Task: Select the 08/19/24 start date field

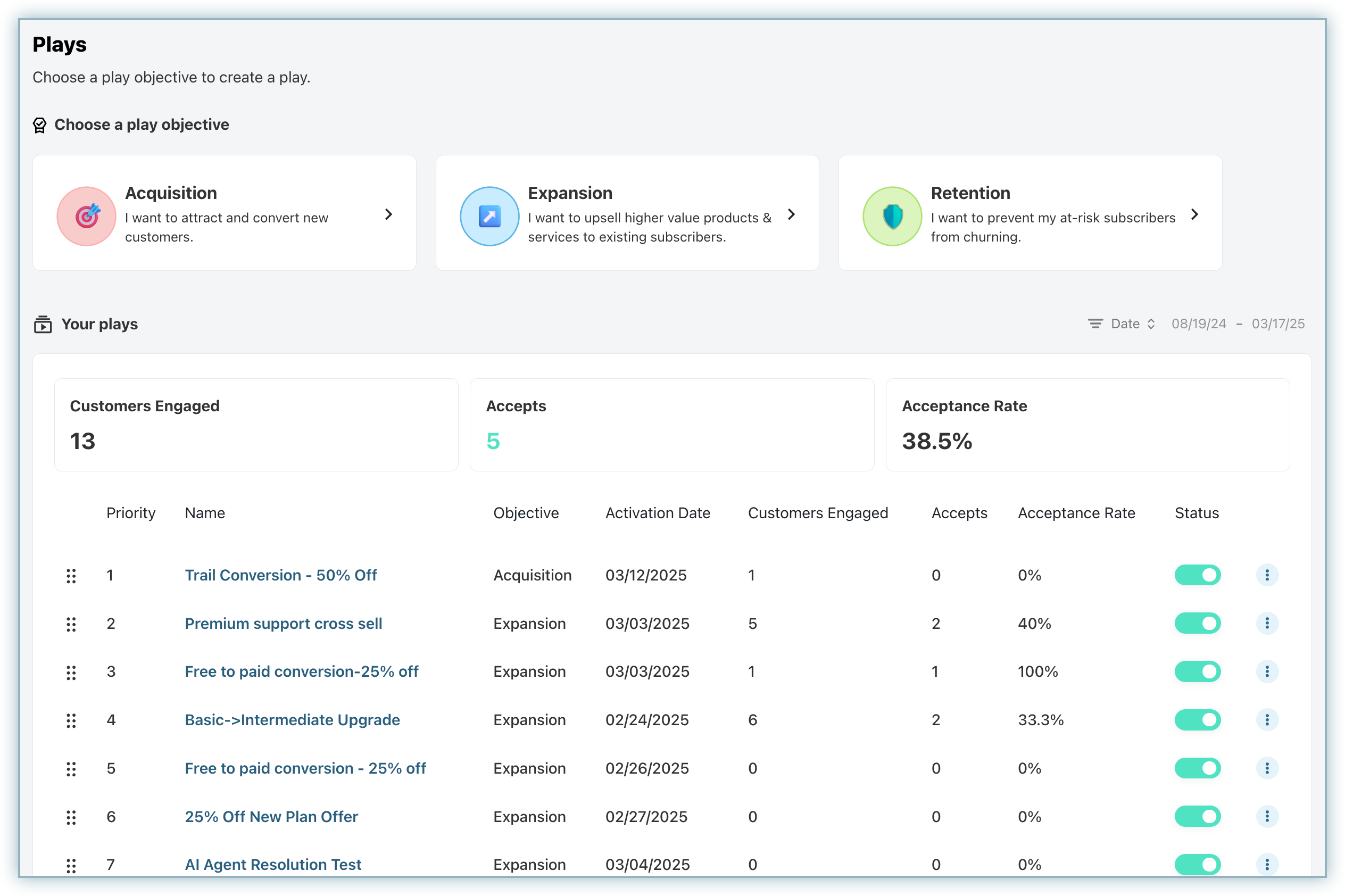Action: pos(1198,324)
